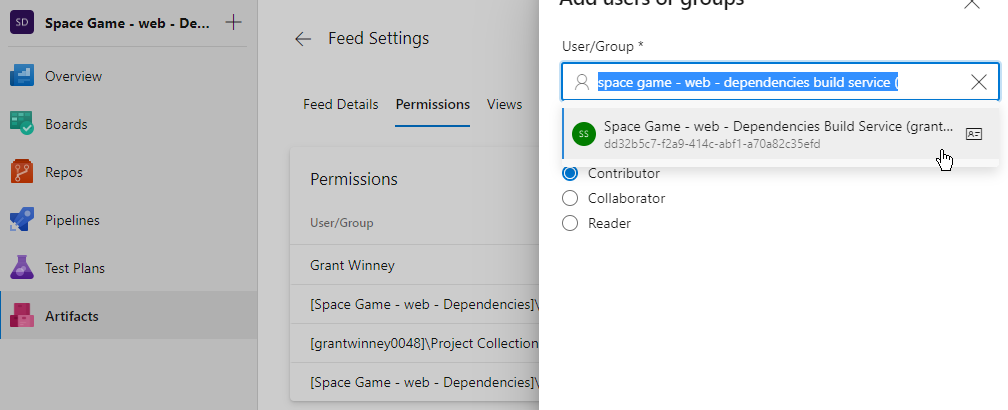Open contact card icon in search result
Image resolution: width=1008 pixels, height=410 pixels.
[973, 133]
